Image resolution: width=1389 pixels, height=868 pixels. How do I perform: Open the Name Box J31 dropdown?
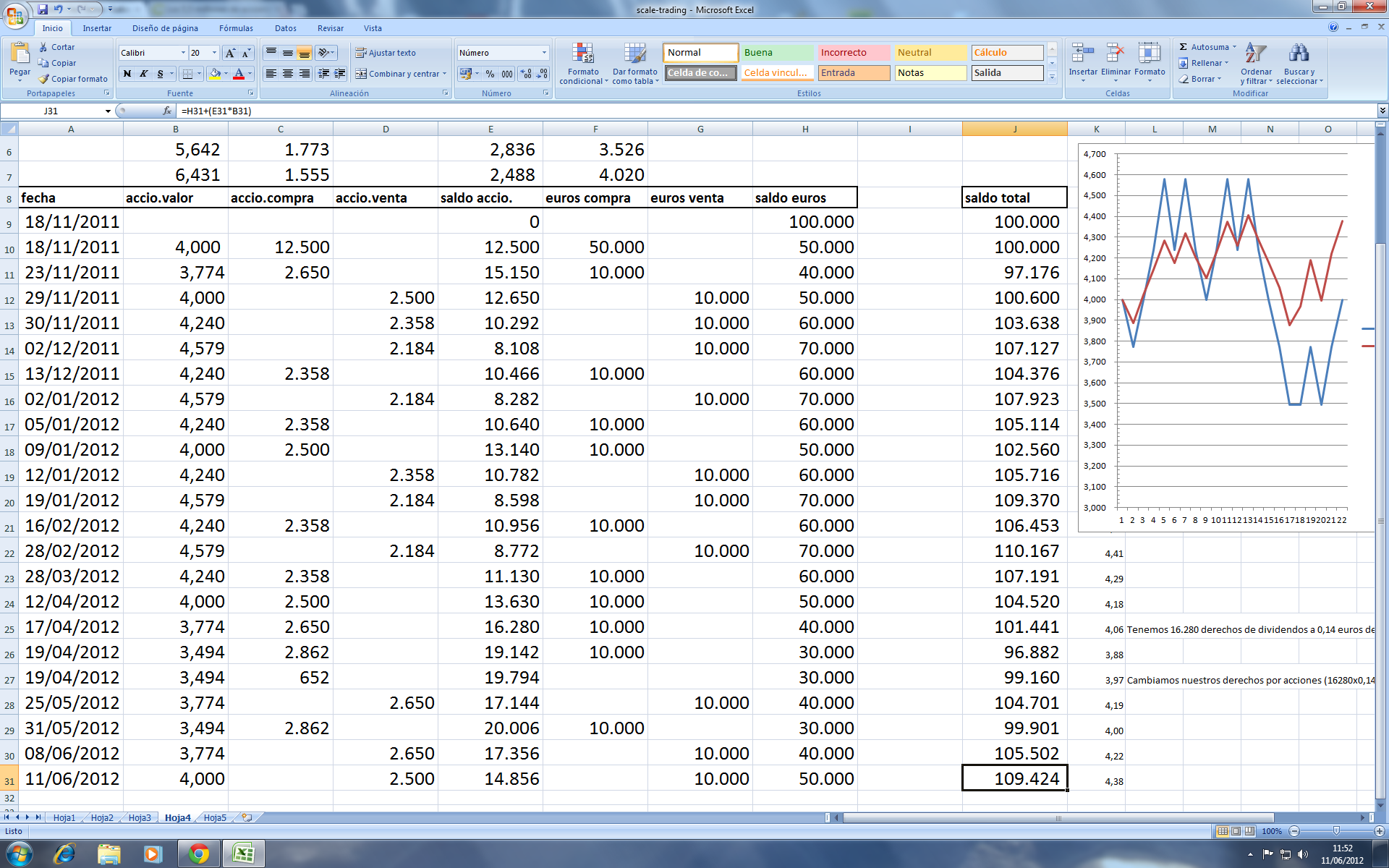pos(108,111)
